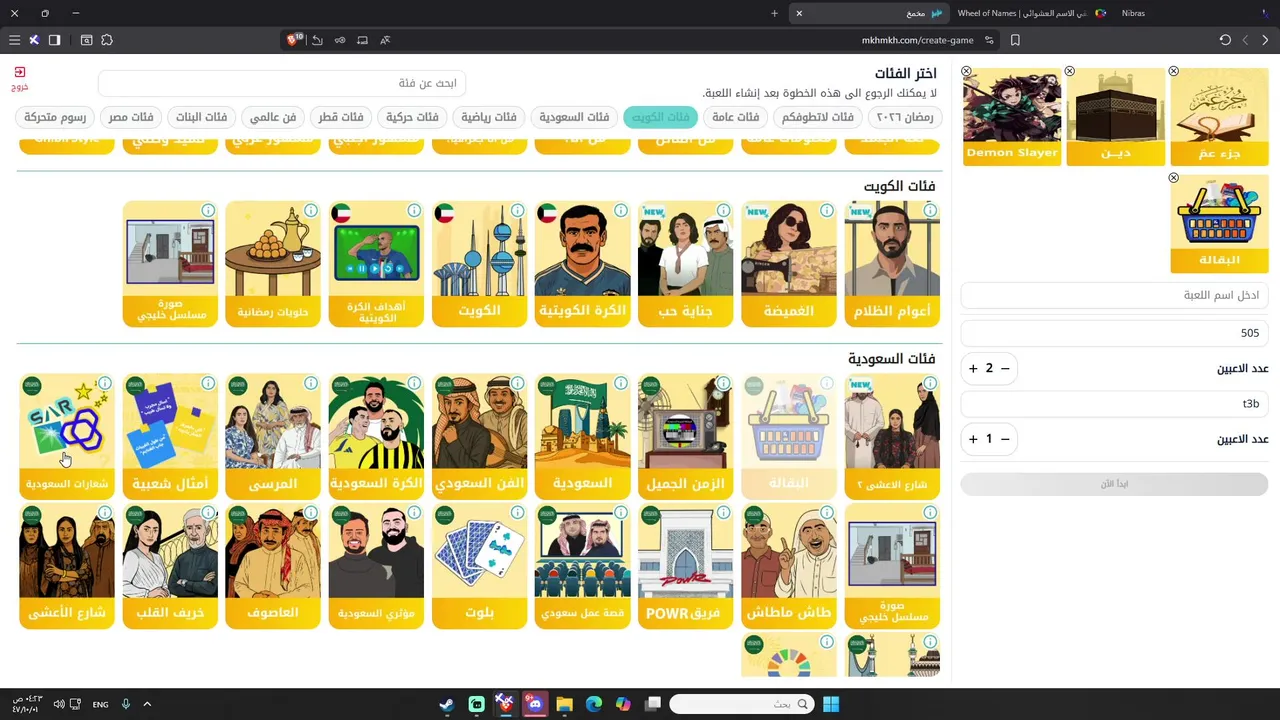Open a new browser tab

[x=774, y=13]
